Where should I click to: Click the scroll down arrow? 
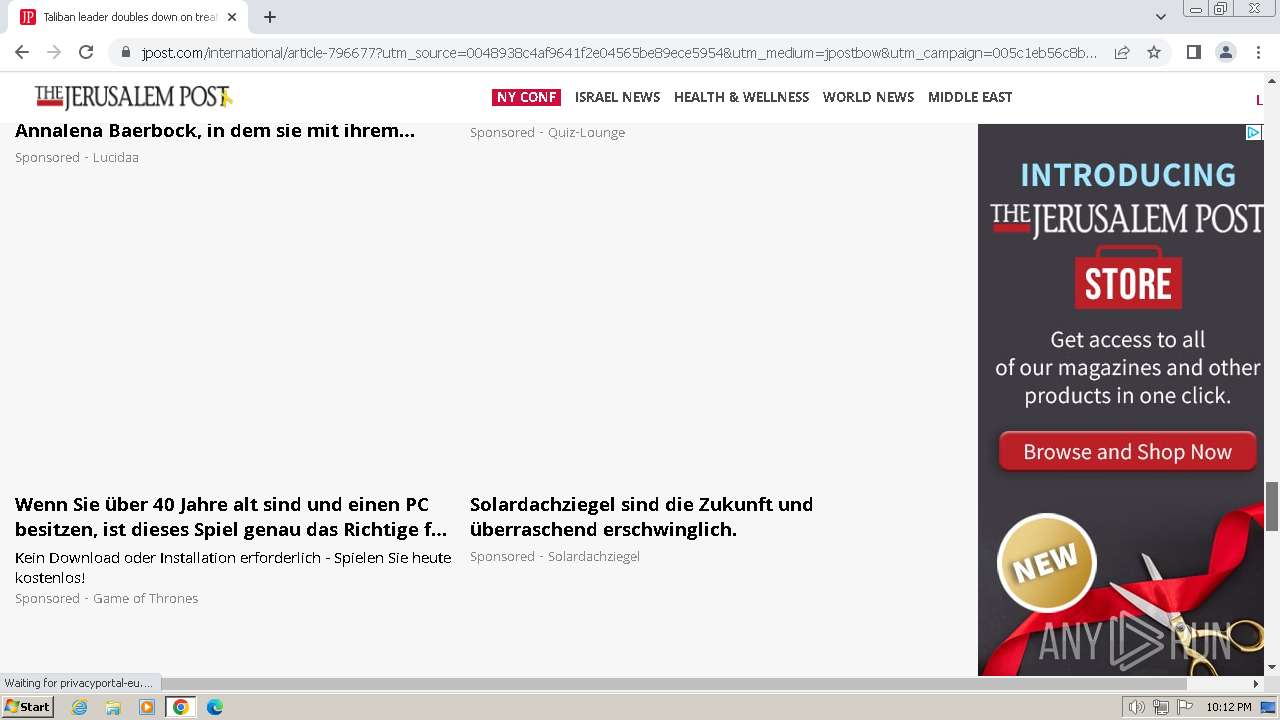pos(1272,667)
